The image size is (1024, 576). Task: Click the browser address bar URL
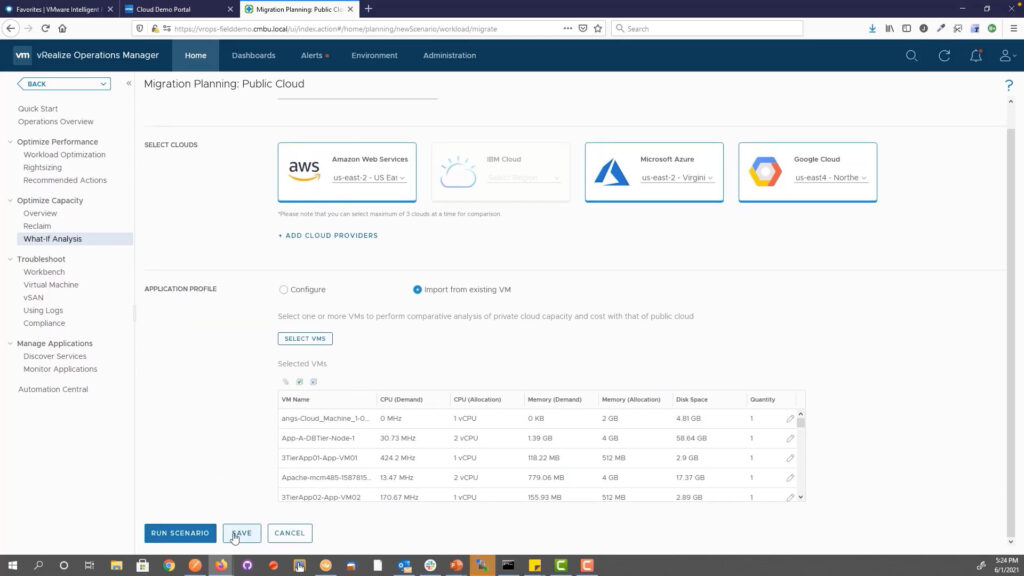[336, 29]
